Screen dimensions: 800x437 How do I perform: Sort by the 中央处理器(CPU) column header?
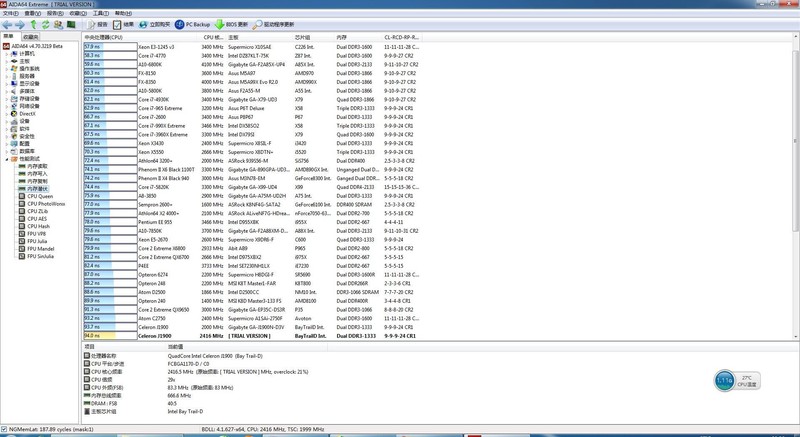coord(140,38)
